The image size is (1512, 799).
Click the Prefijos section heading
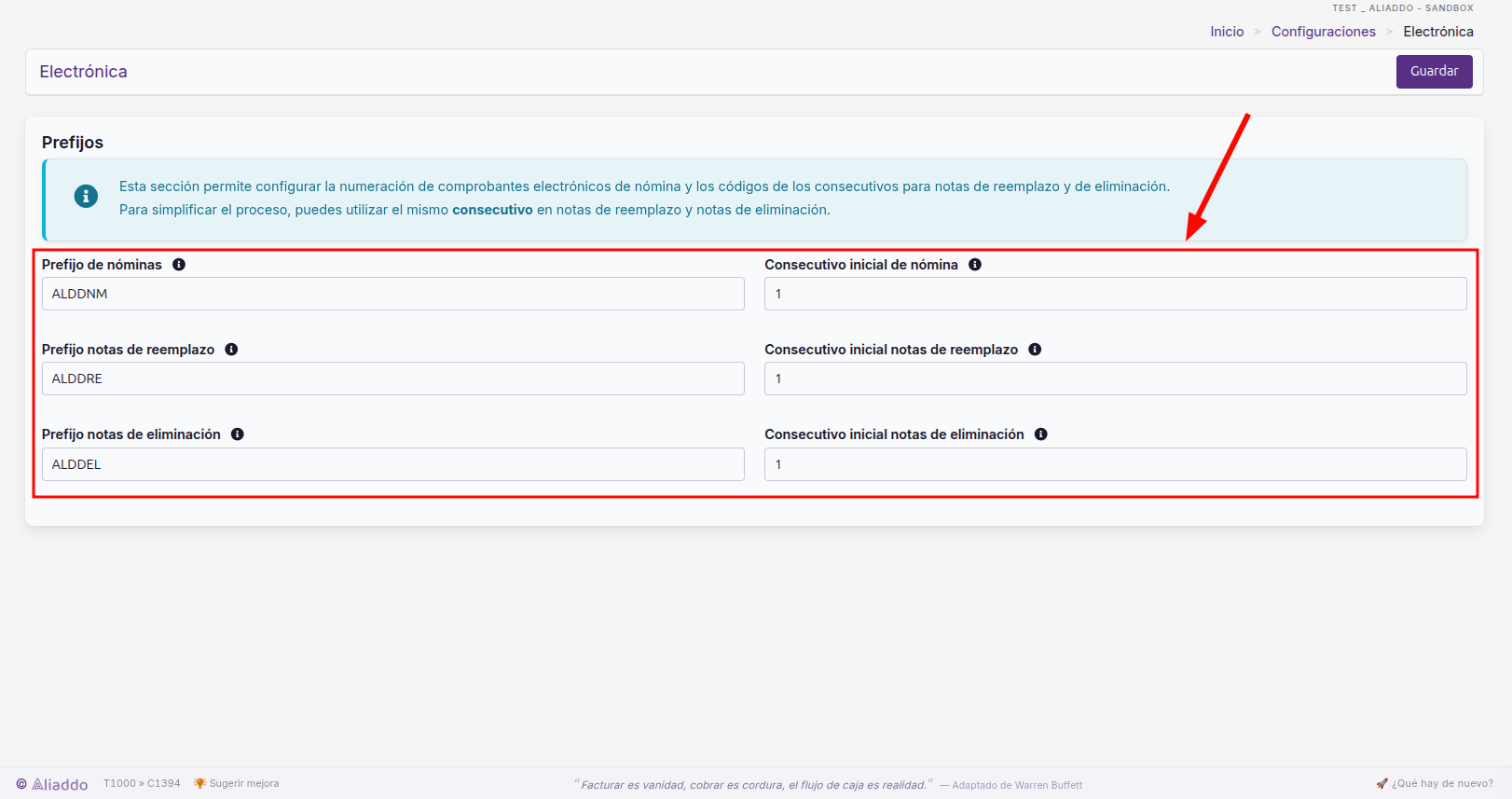(73, 143)
